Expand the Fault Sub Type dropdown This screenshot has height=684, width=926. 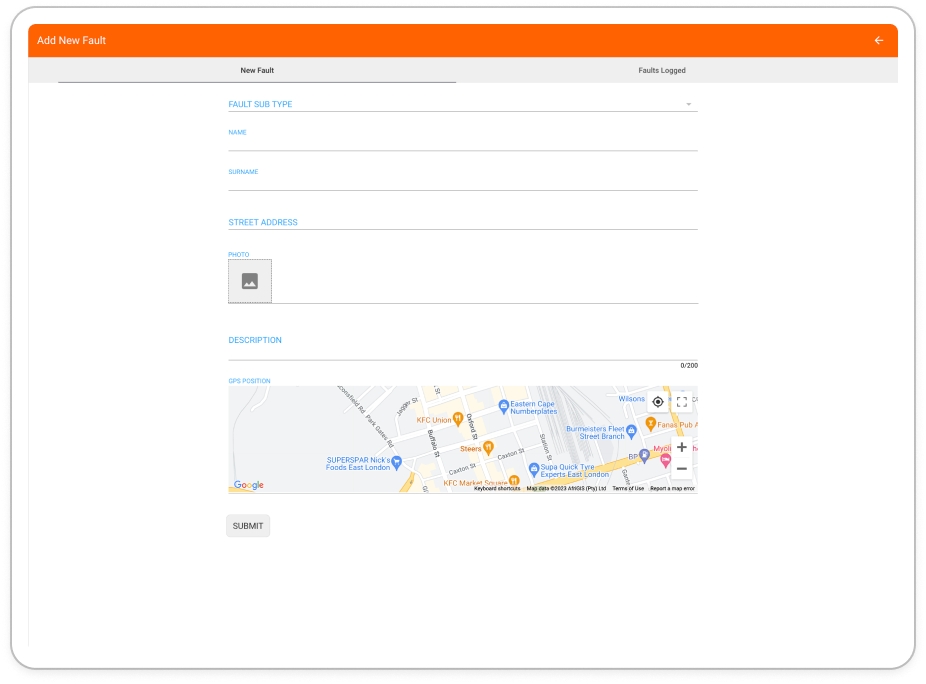[x=462, y=104]
